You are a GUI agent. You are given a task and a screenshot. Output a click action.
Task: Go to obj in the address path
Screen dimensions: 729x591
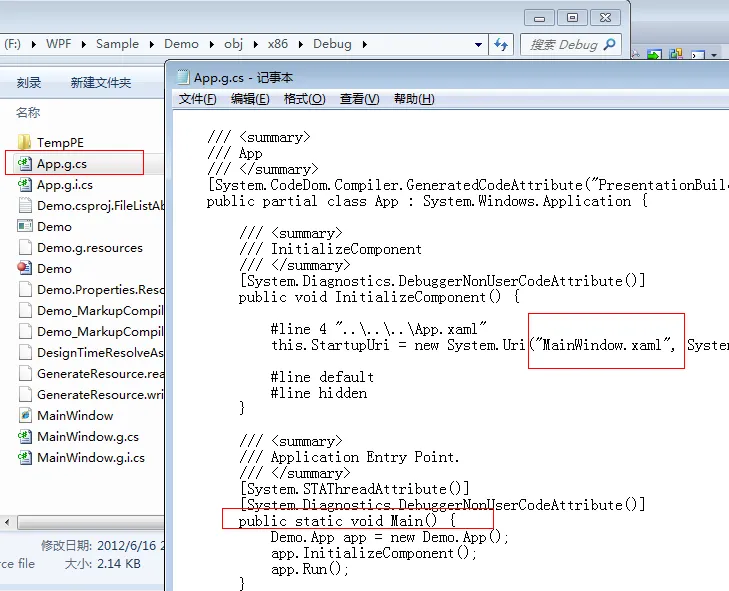click(x=233, y=44)
